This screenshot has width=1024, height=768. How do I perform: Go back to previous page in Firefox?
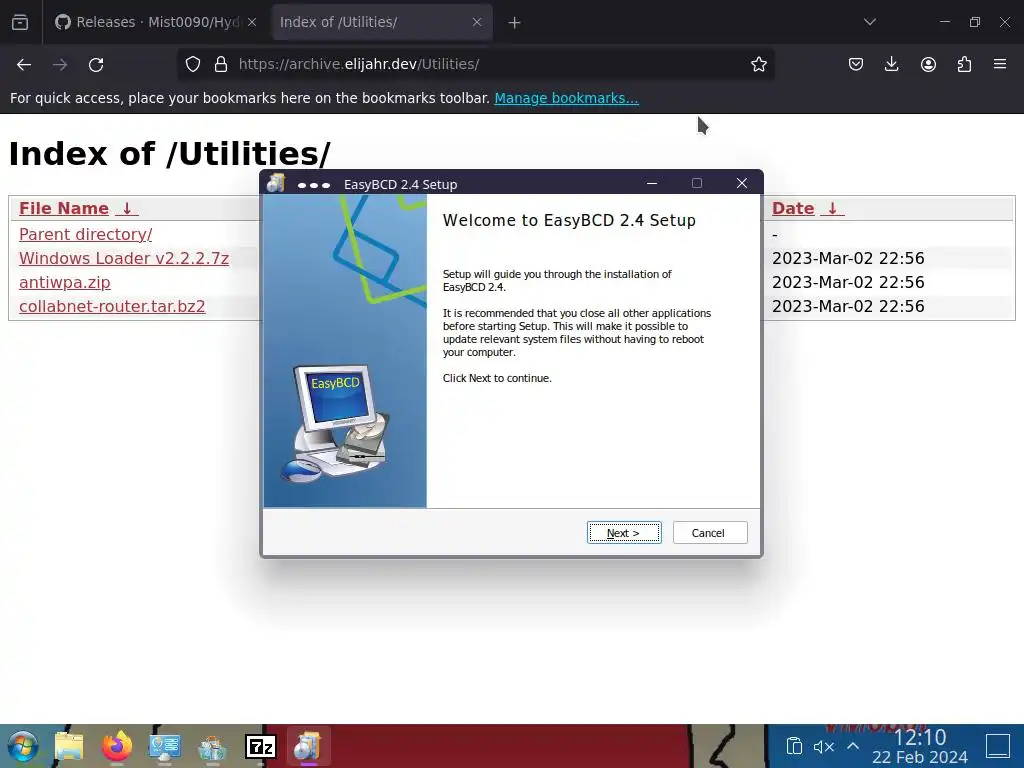[x=24, y=64]
